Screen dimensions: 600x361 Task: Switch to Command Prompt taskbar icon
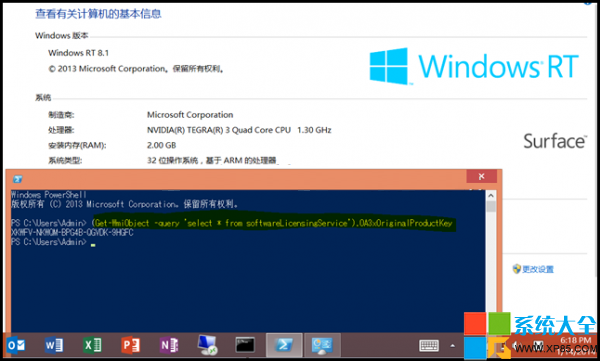[245, 345]
